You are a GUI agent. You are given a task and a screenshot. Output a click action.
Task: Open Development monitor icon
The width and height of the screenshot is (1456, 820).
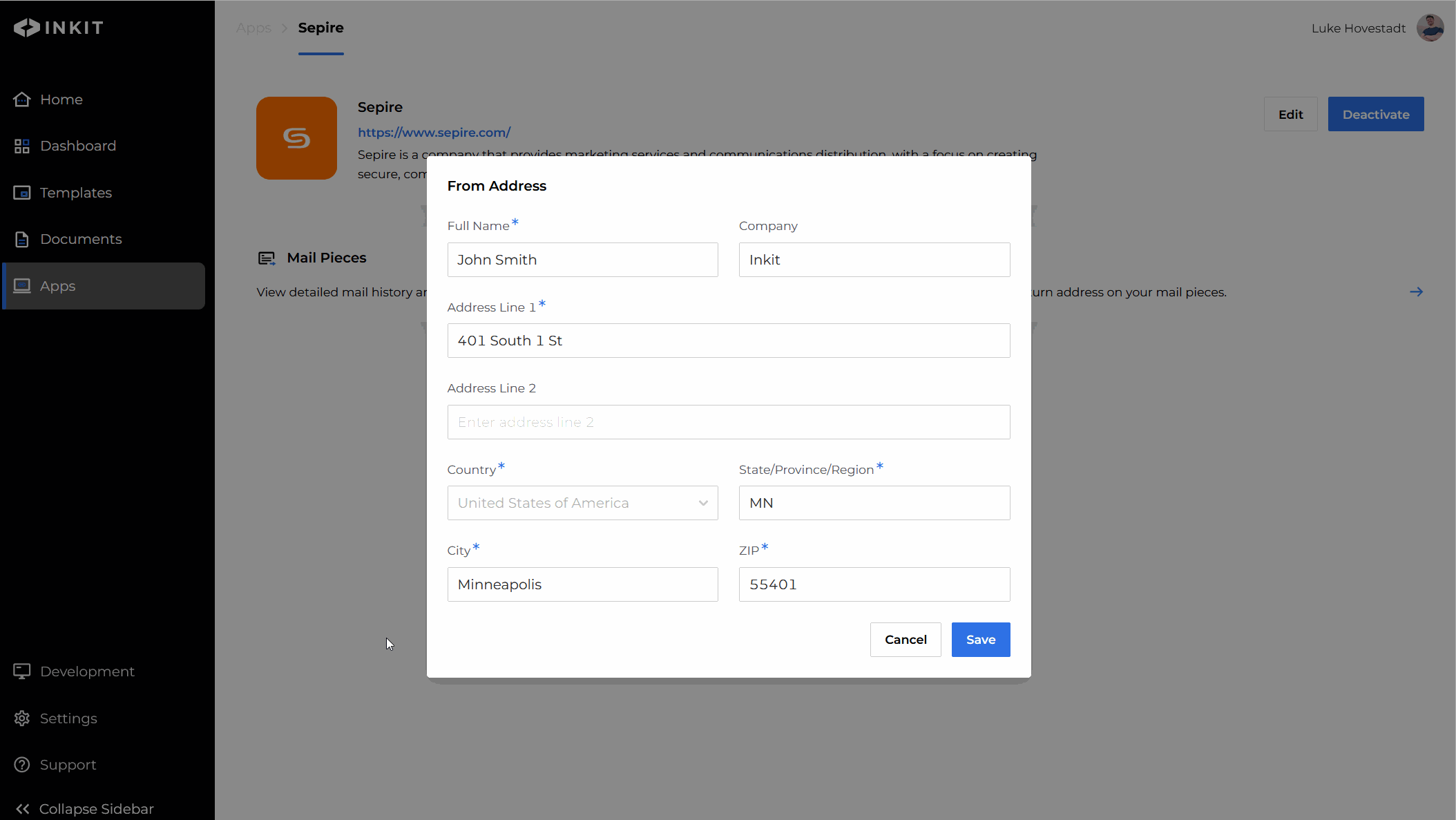(x=22, y=671)
